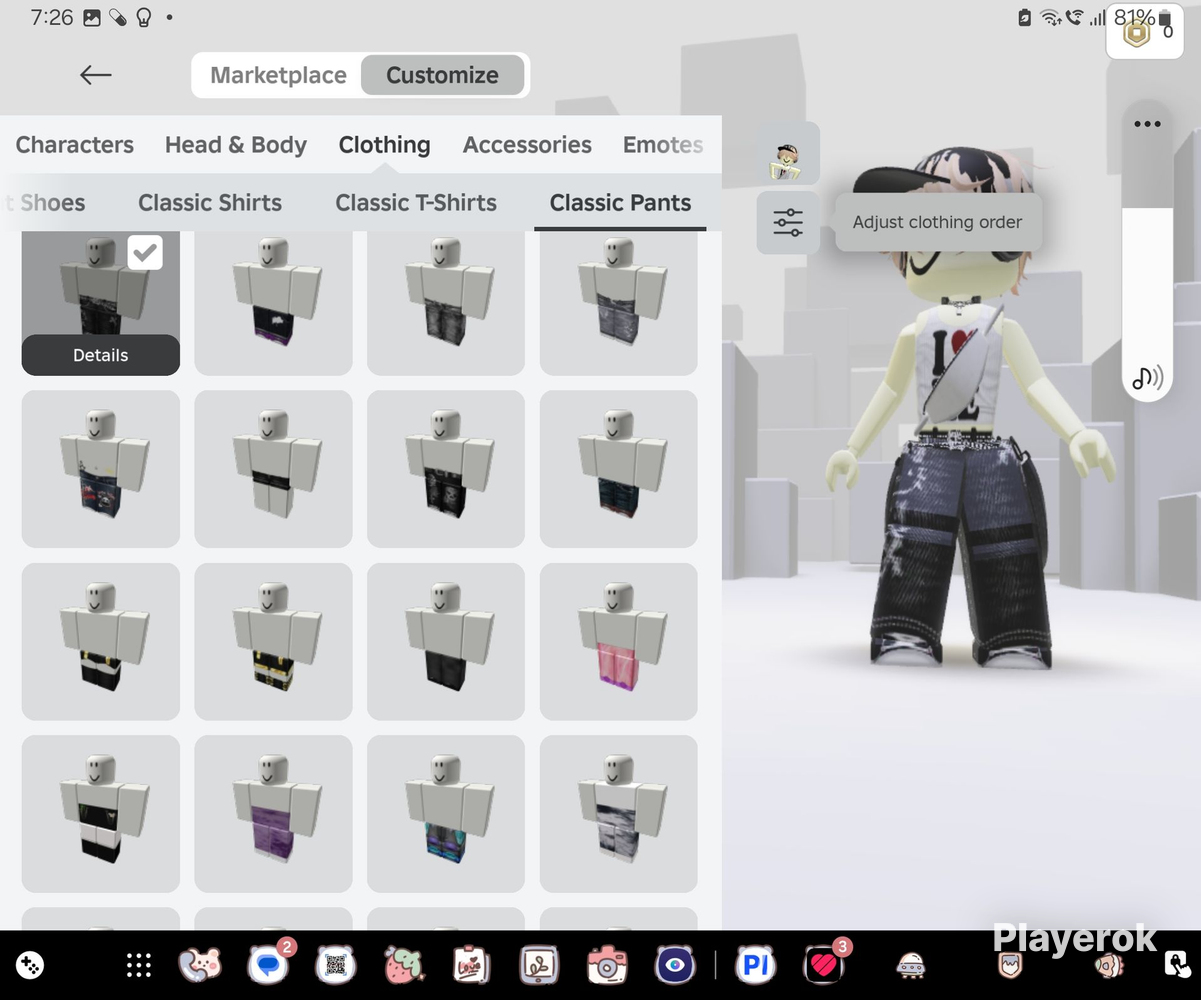Launch the strawberry icon app

point(404,965)
